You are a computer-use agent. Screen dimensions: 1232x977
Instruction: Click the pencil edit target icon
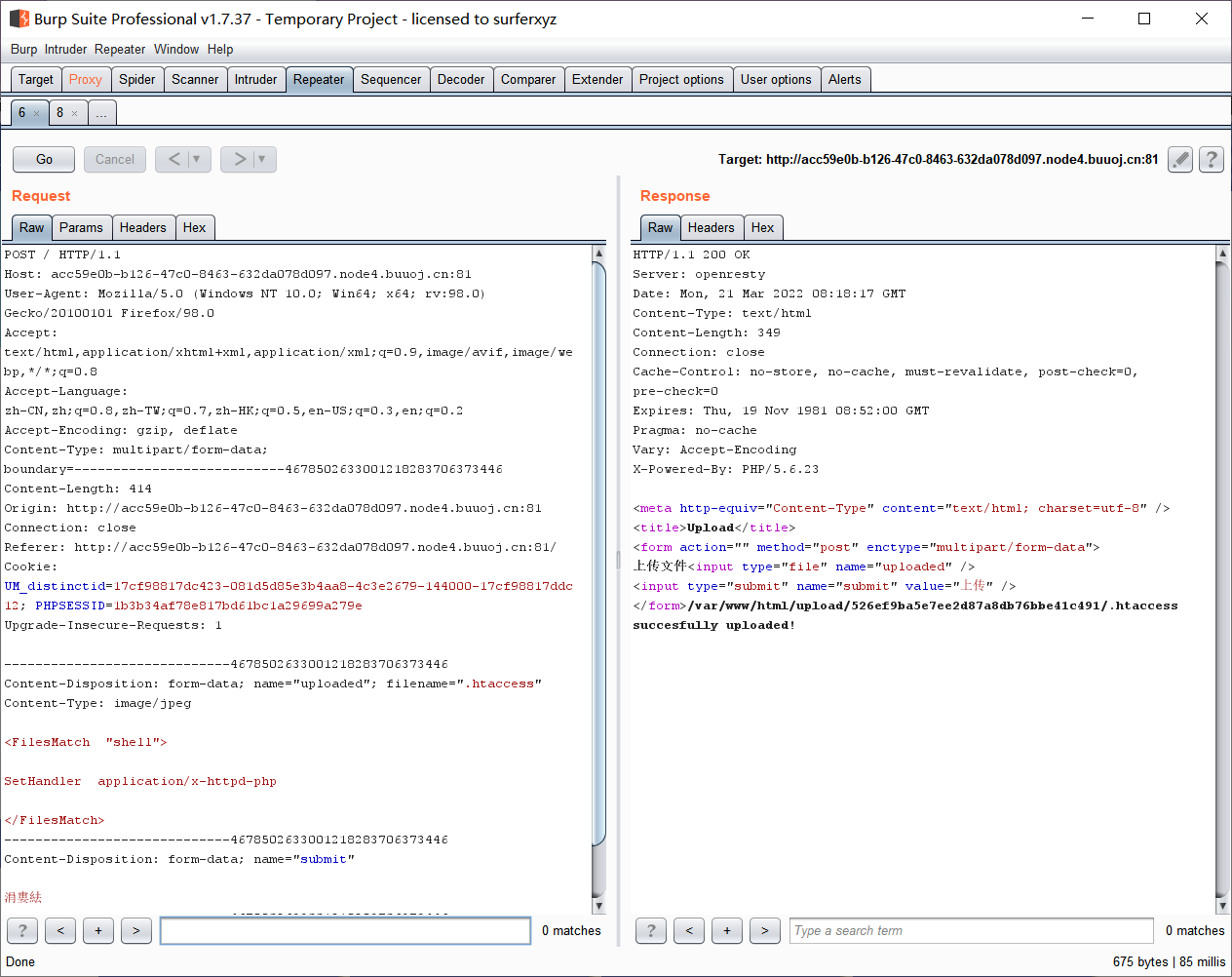1180,159
